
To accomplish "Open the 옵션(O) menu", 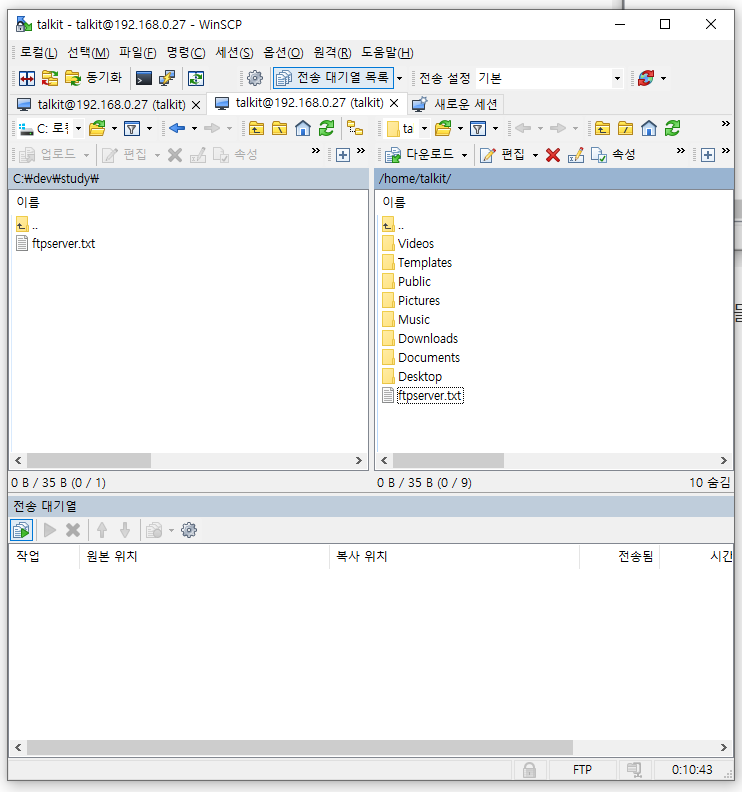I will [x=283, y=53].
